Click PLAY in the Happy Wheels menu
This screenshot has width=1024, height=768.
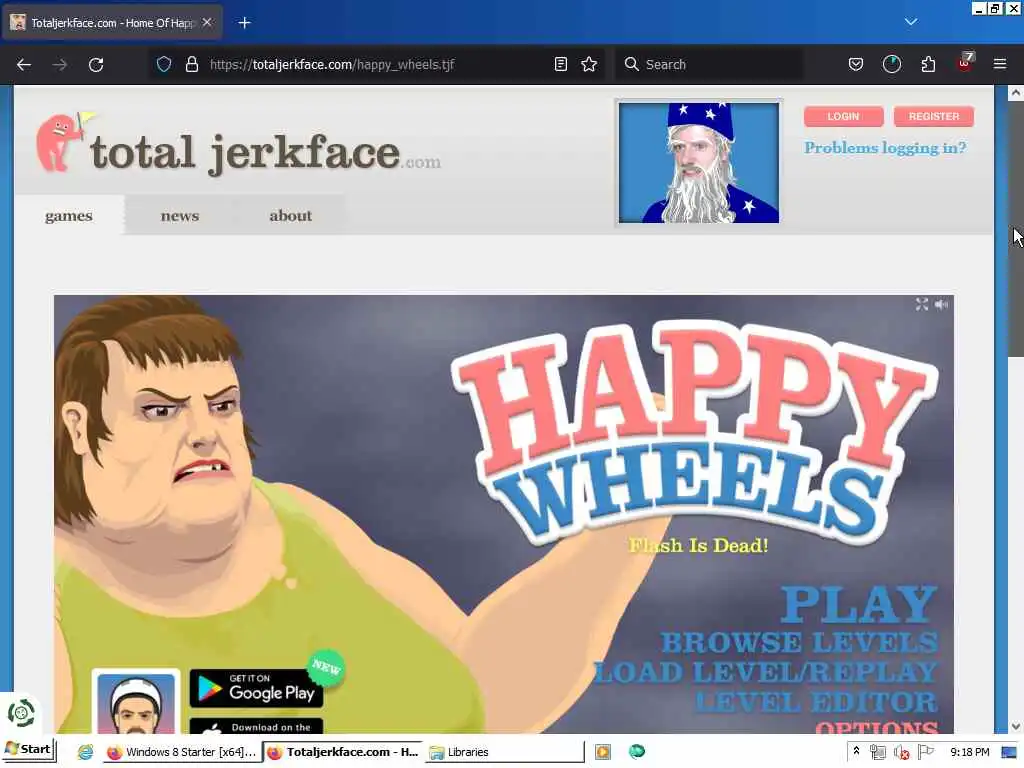pos(859,604)
